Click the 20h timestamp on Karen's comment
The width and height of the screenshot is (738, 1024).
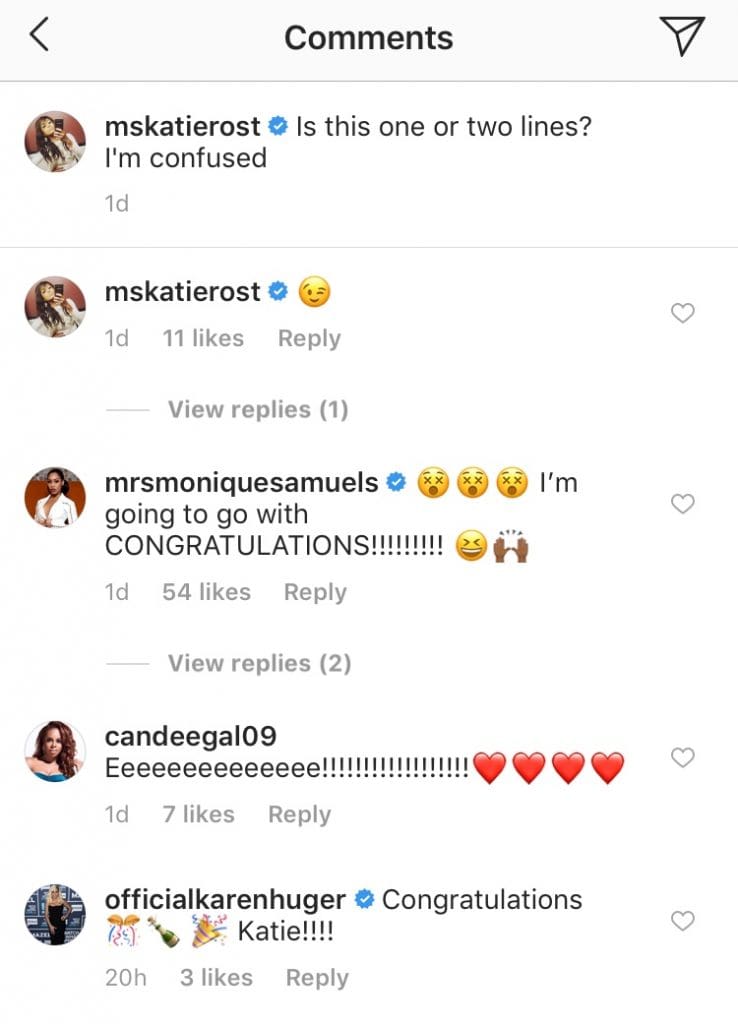(x=124, y=978)
